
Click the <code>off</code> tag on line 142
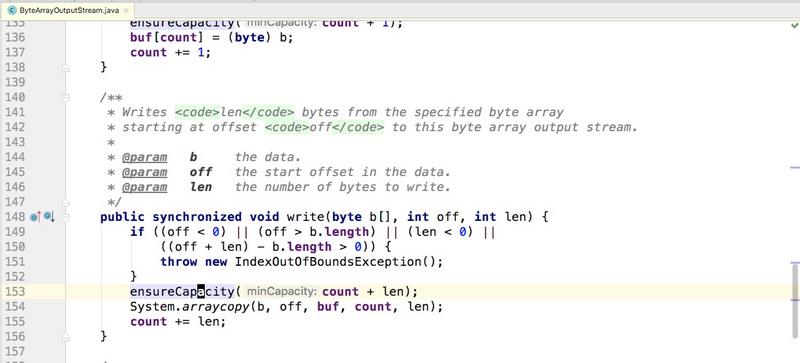click(x=324, y=127)
